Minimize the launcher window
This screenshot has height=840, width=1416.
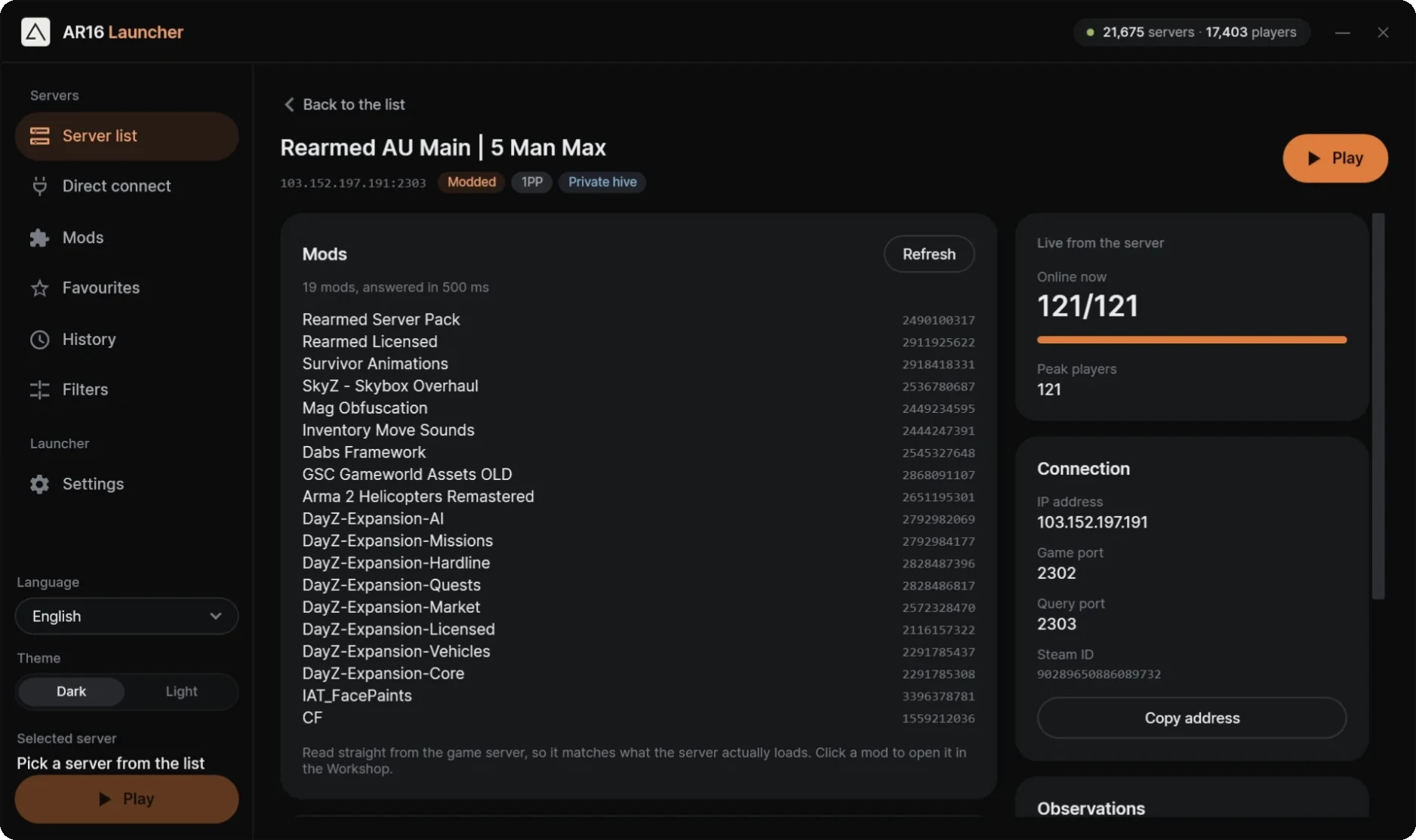[x=1342, y=32]
